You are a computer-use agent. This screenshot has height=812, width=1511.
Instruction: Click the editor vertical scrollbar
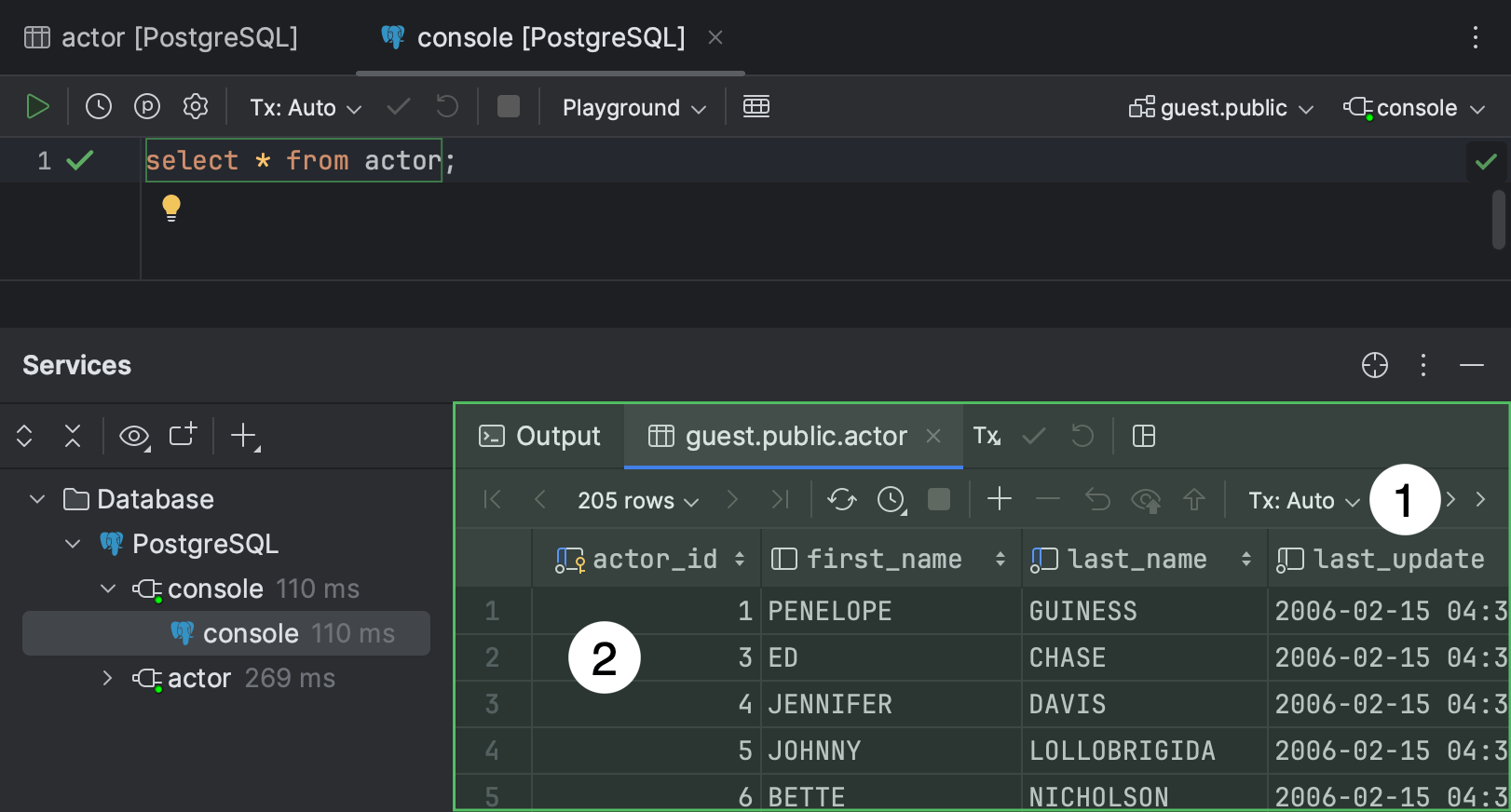1498,220
